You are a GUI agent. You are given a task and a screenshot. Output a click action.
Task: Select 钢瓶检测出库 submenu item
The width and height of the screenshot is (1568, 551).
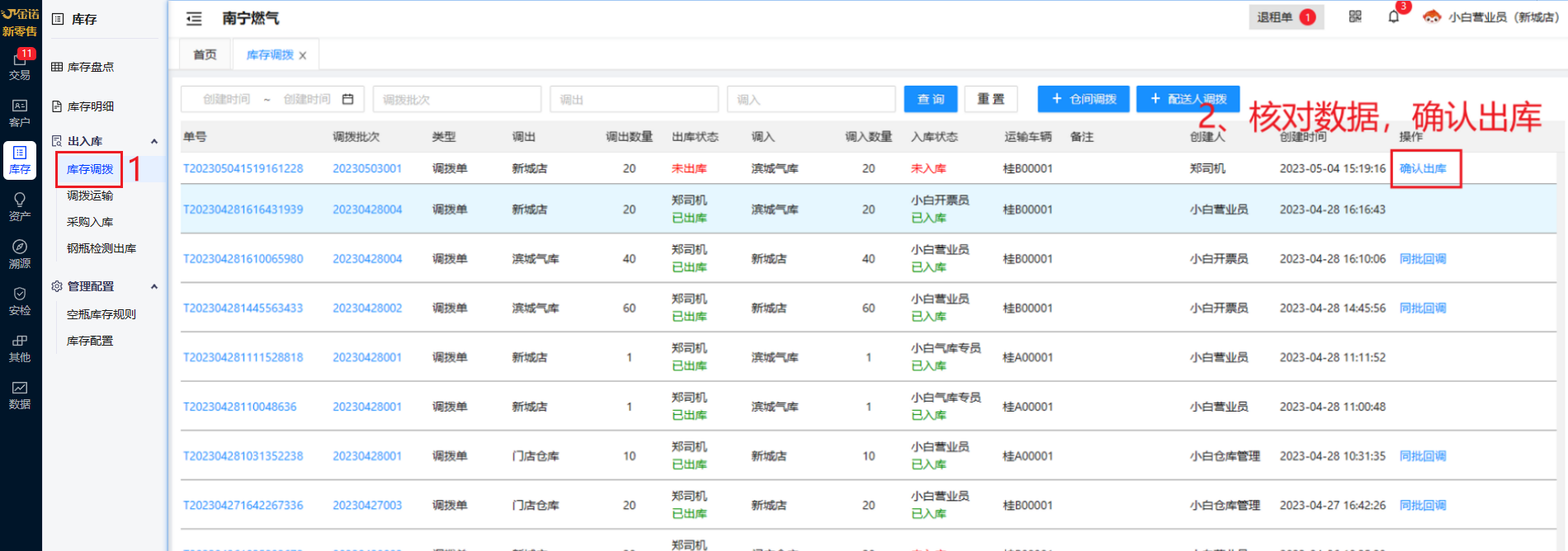pyautogui.click(x=102, y=248)
